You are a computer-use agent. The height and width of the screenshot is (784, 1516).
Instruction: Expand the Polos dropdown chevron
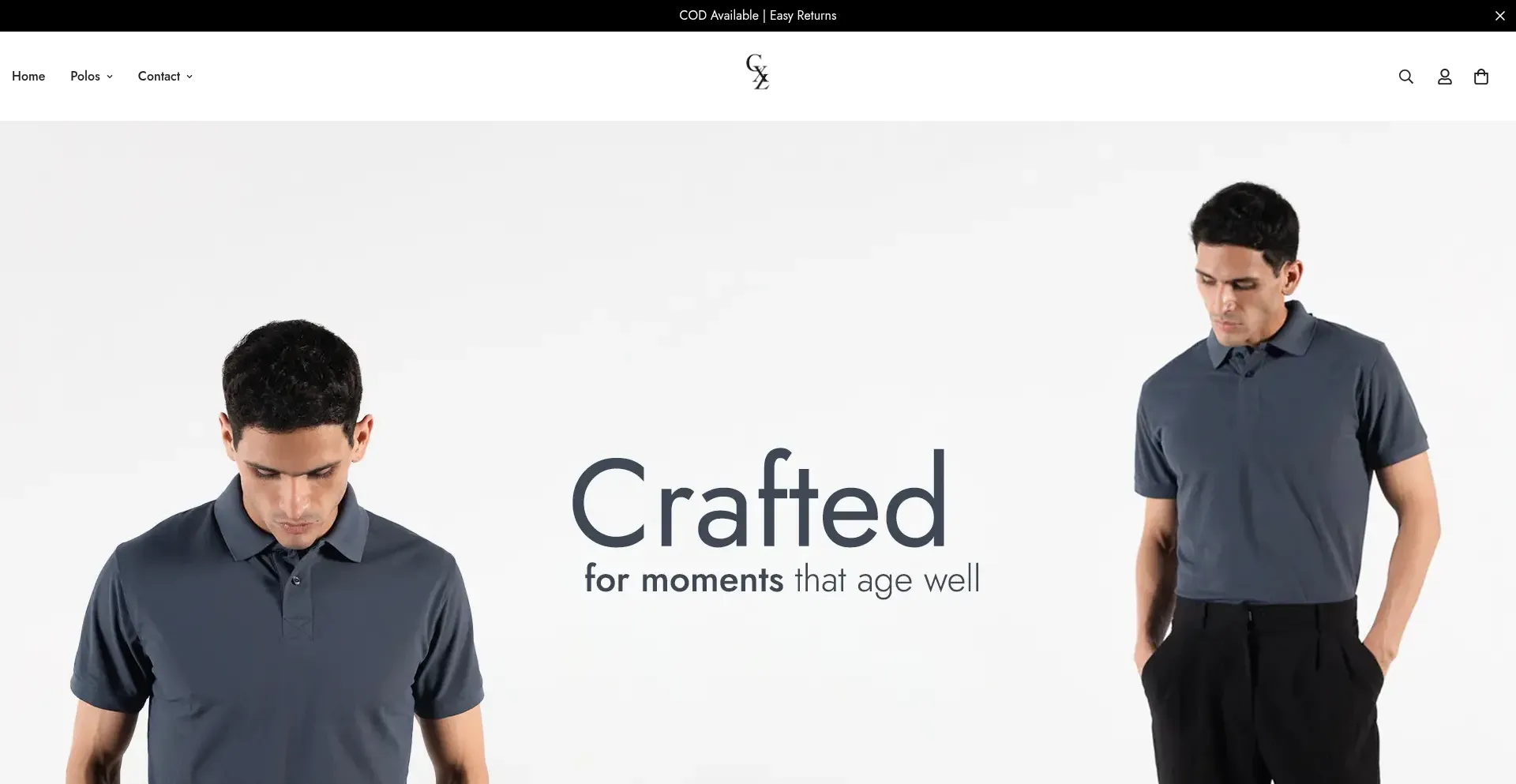tap(110, 77)
